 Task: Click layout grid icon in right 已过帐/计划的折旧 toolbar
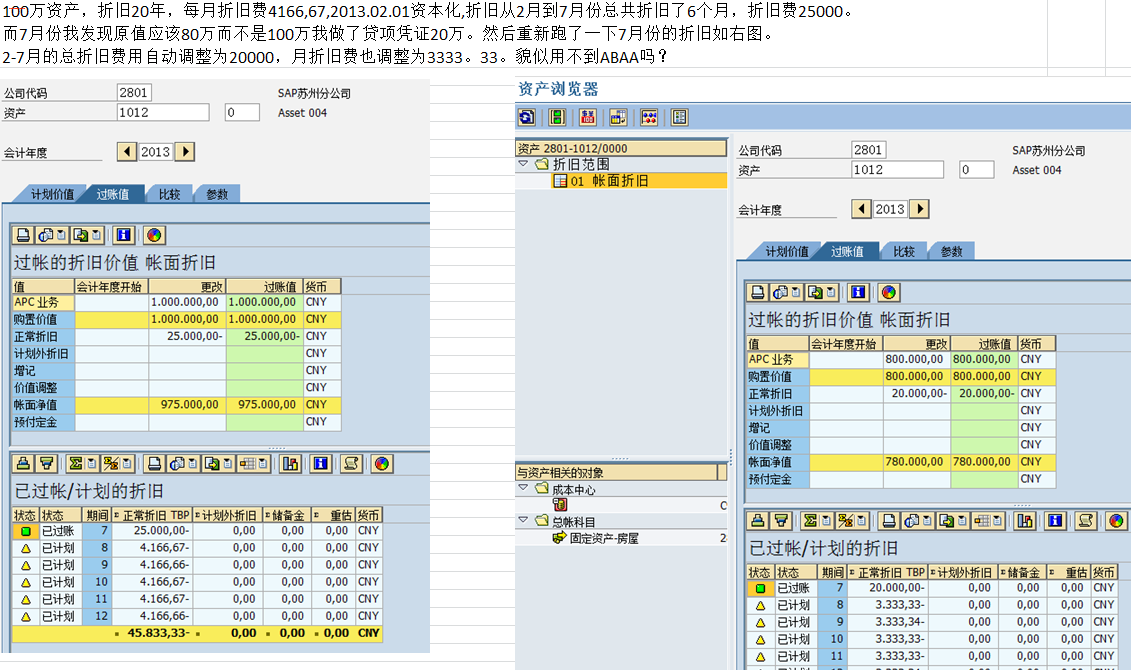pos(982,521)
